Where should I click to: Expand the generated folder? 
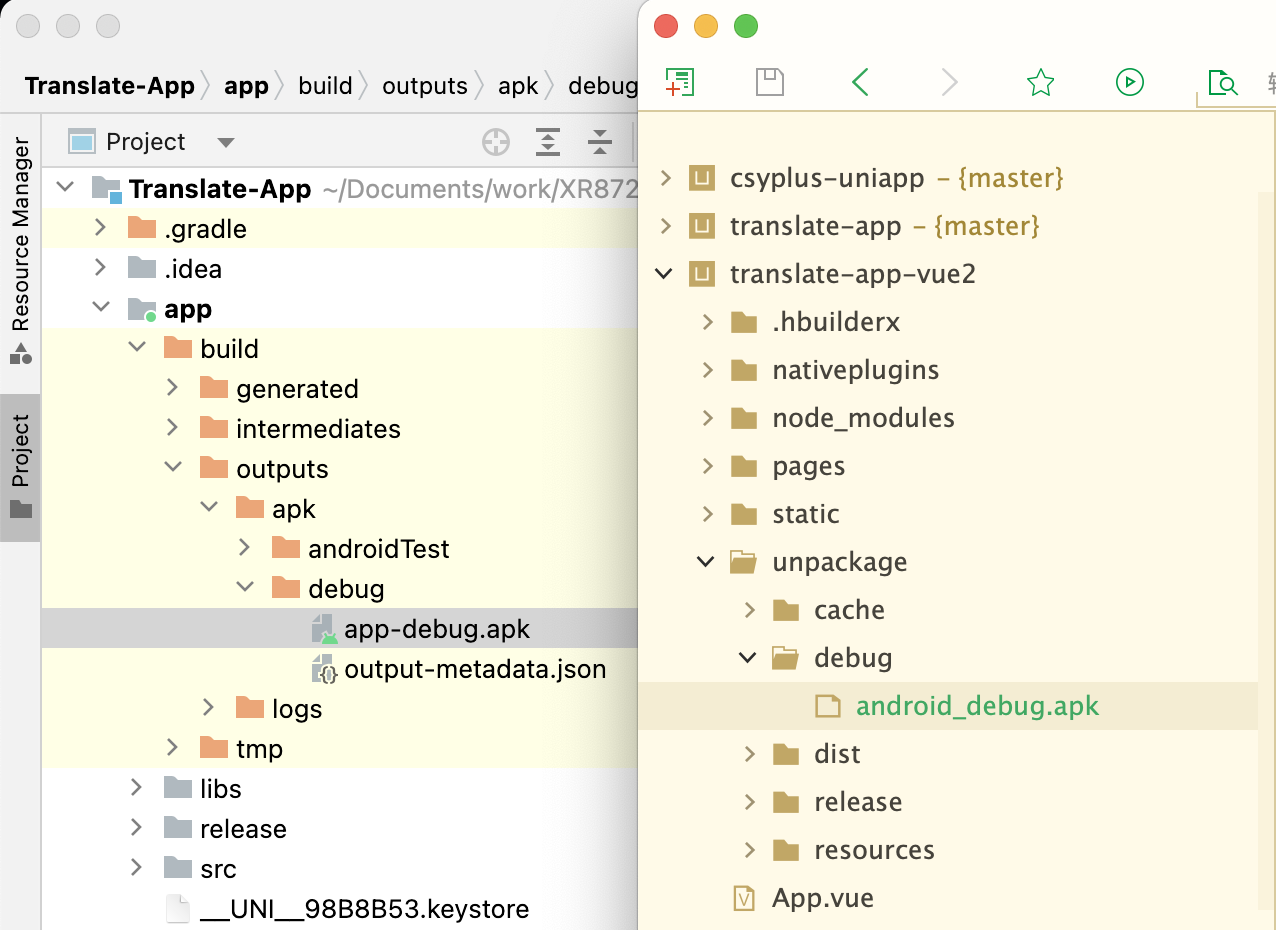172,388
